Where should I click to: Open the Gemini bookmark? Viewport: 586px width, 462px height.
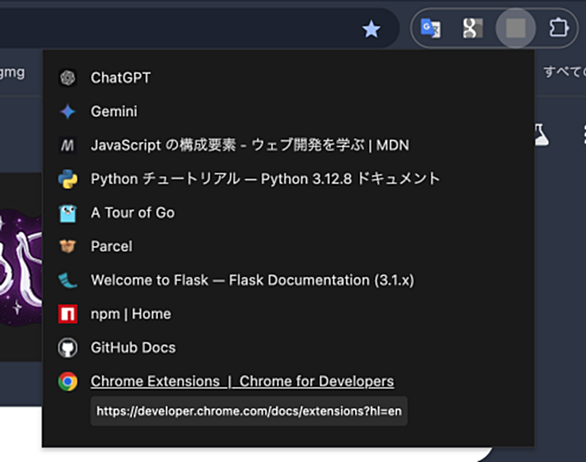click(114, 111)
